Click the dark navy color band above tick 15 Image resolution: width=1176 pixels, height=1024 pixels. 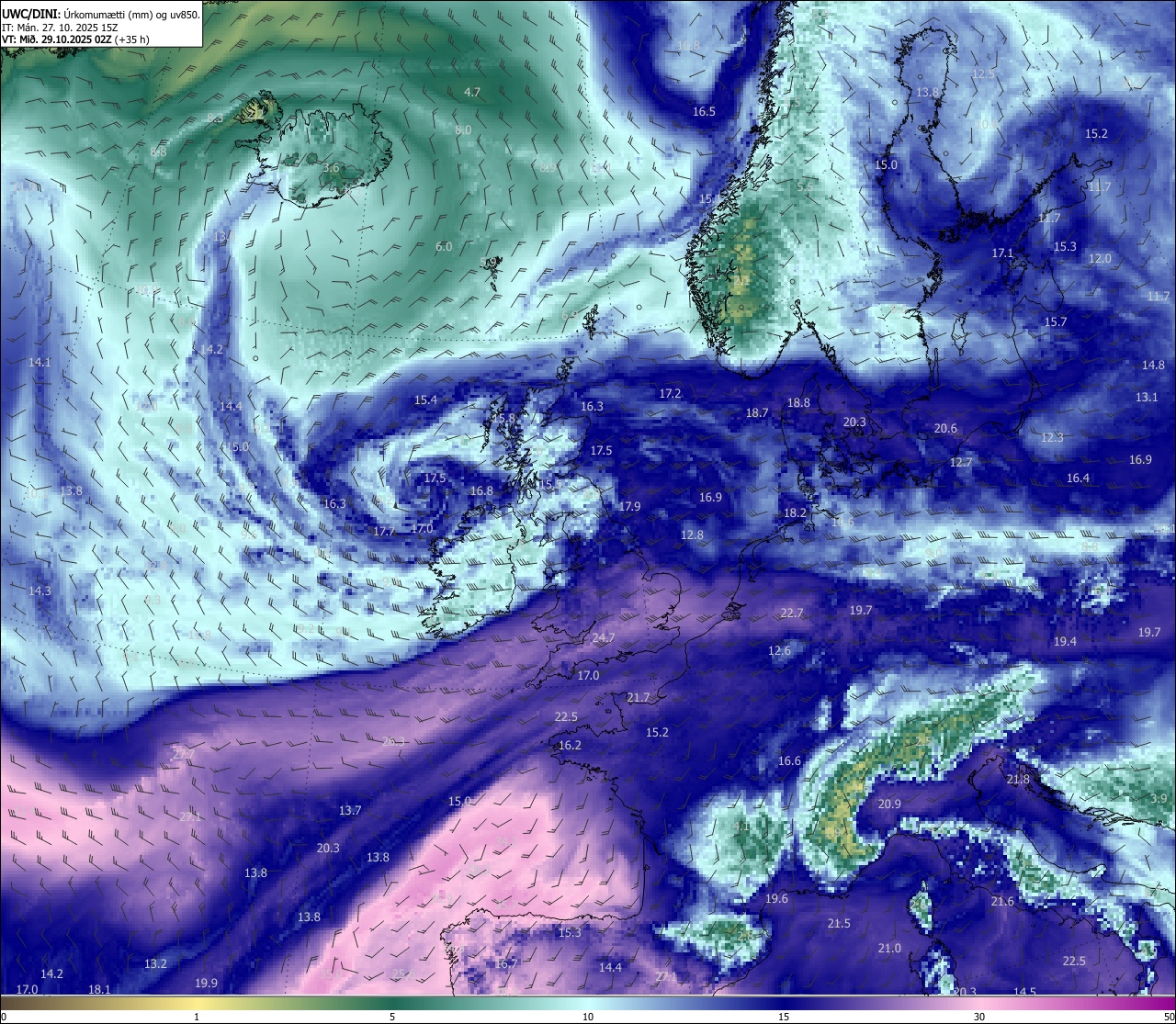coord(784,1003)
